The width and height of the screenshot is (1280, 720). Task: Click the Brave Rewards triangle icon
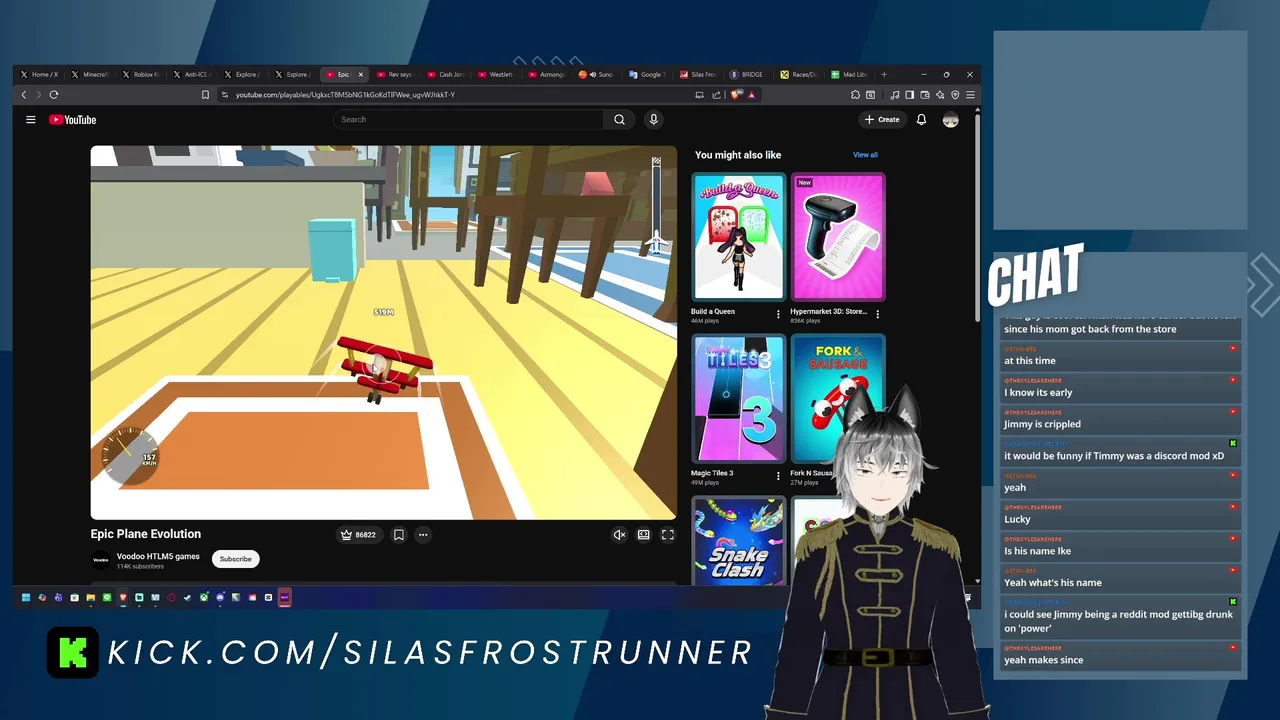pos(751,95)
